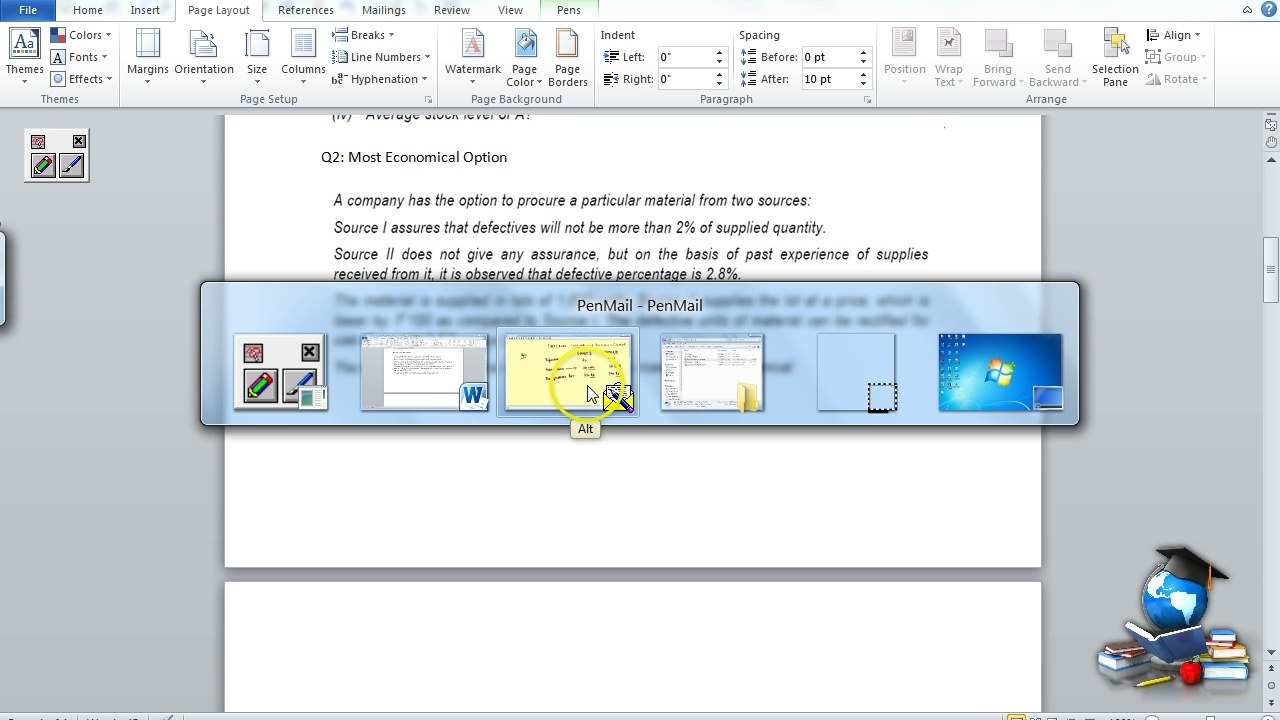The image size is (1280, 720).
Task: Choose a paper Size
Action: [x=257, y=56]
